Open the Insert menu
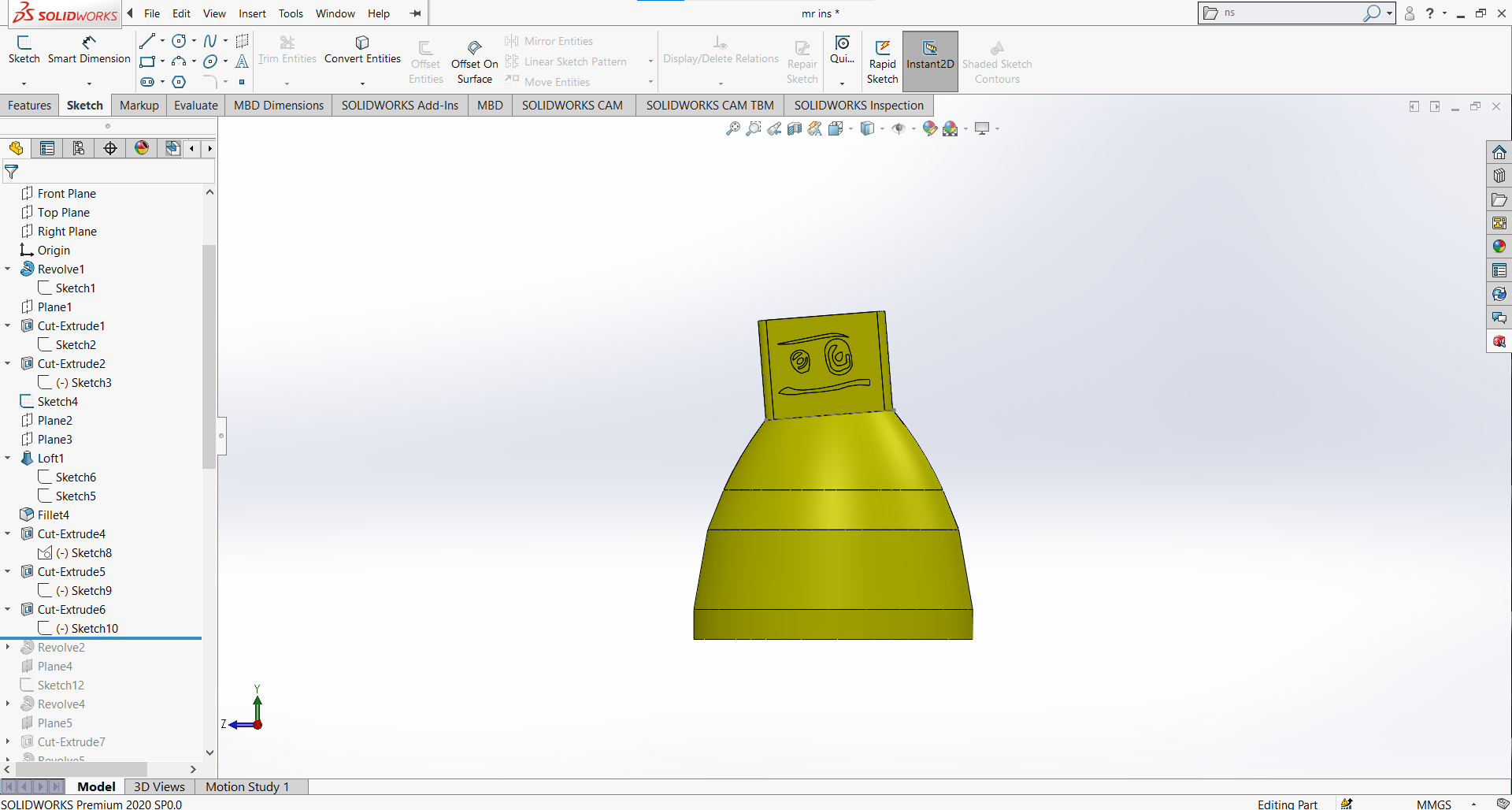 point(252,13)
